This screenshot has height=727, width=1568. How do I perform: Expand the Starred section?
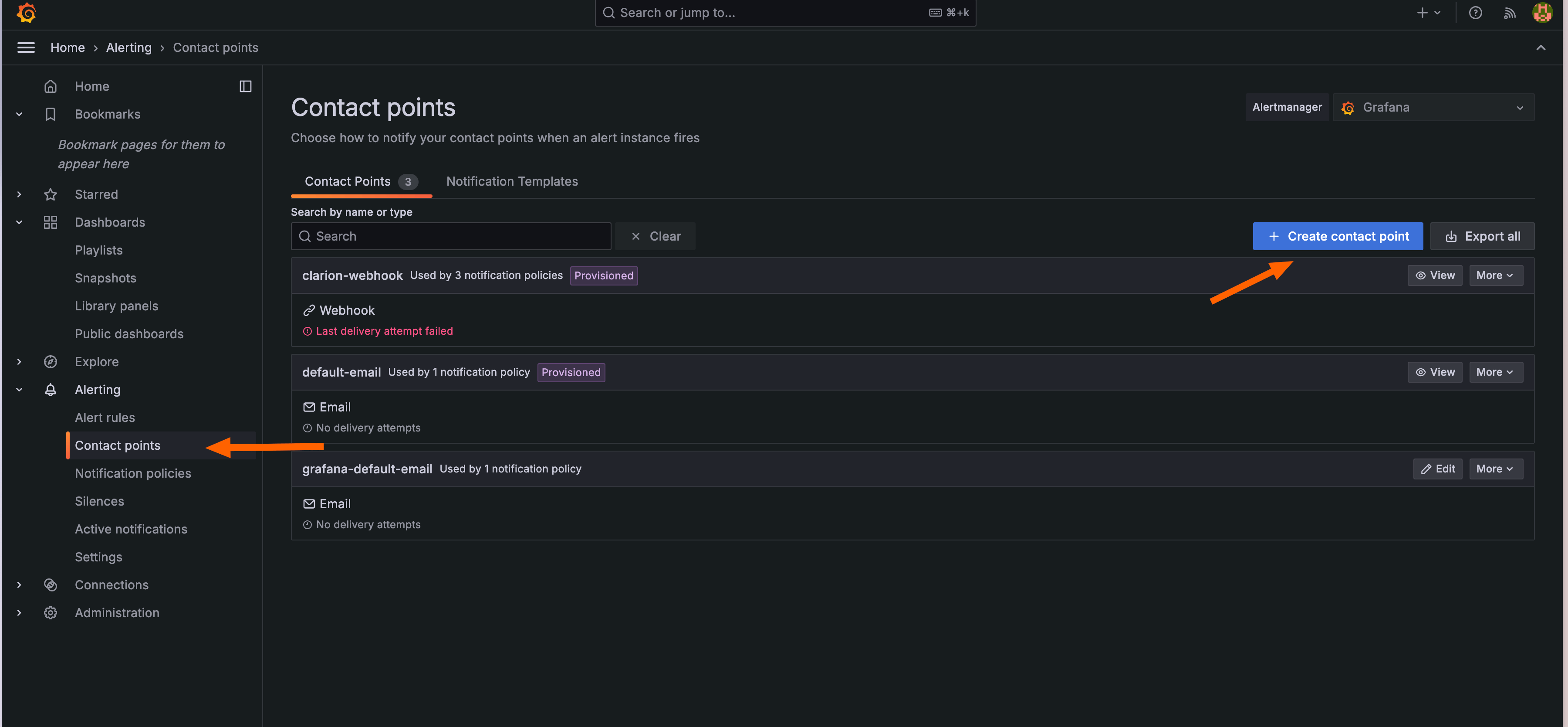(19, 194)
